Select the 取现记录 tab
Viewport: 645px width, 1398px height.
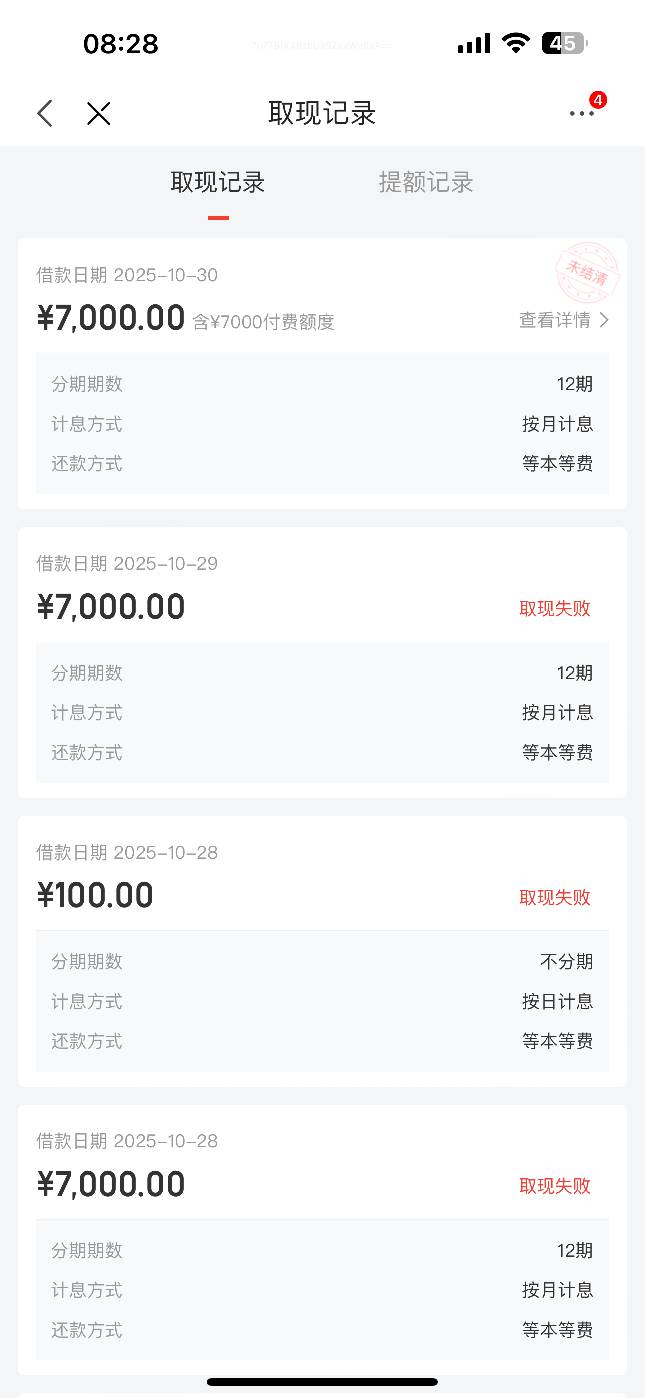(218, 182)
